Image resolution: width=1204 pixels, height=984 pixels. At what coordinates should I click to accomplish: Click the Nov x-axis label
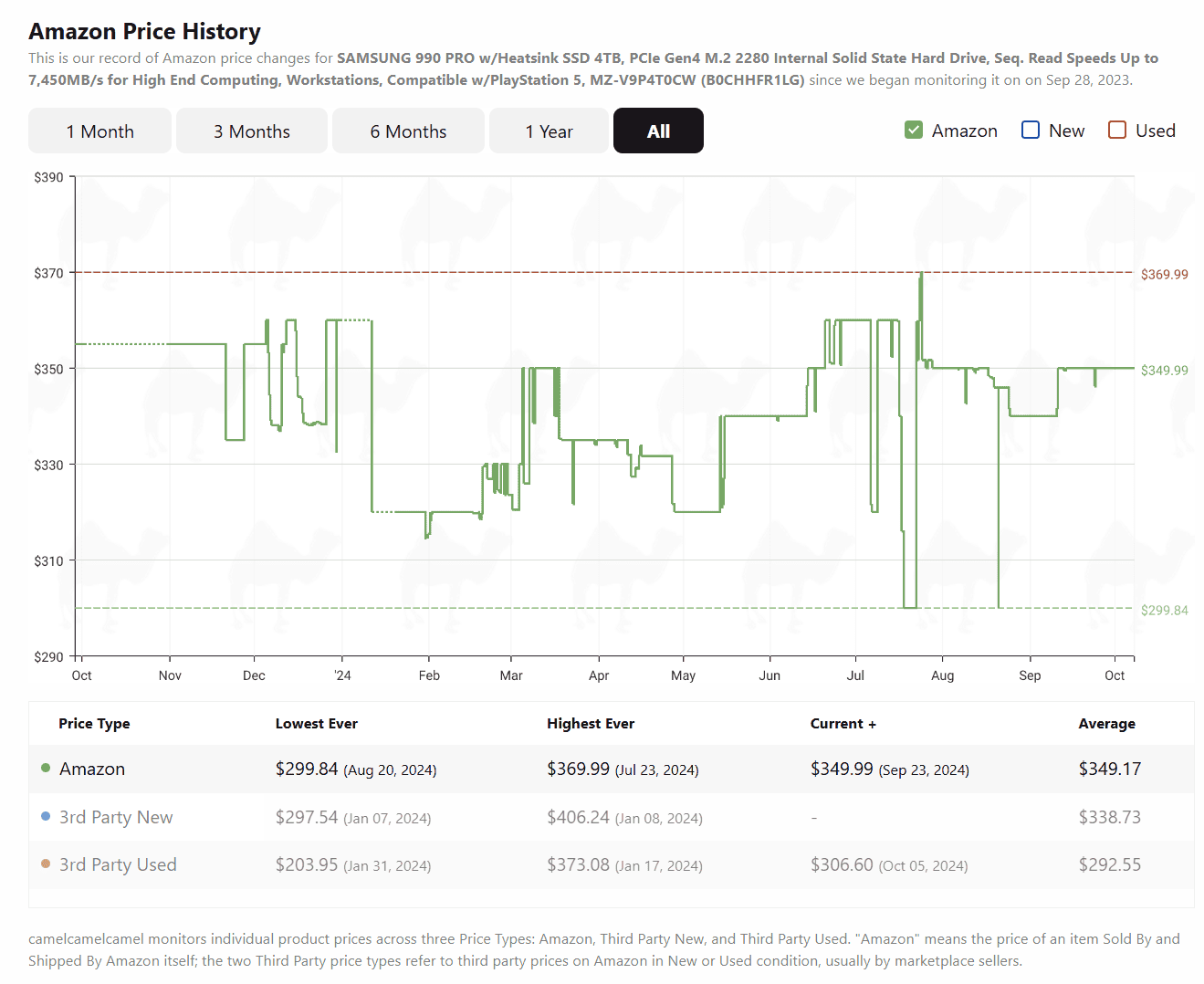pos(170,675)
